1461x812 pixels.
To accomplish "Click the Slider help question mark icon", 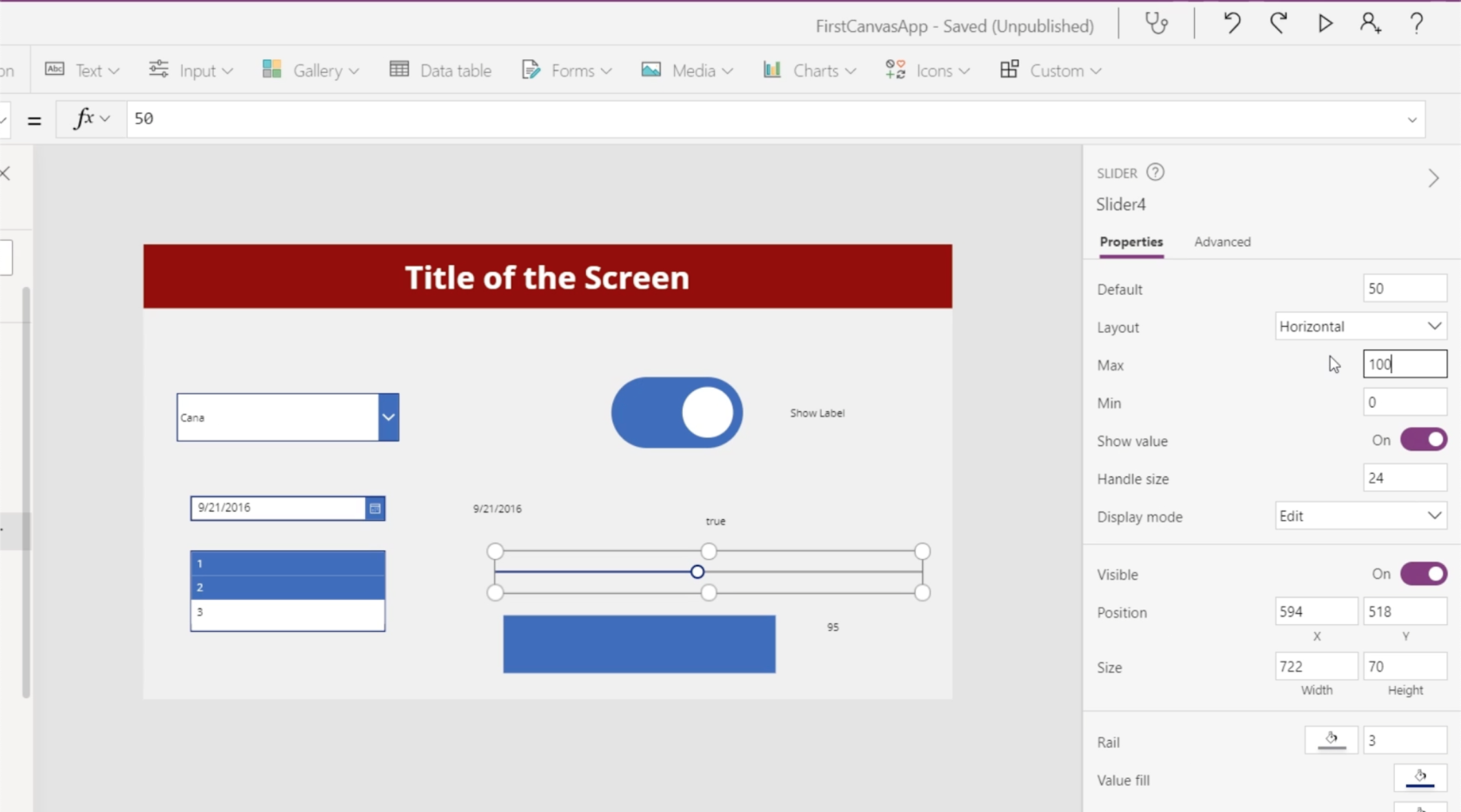I will point(1155,172).
